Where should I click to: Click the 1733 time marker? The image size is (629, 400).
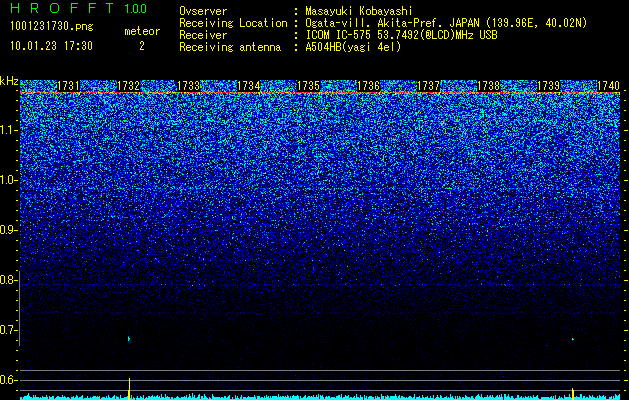(189, 86)
